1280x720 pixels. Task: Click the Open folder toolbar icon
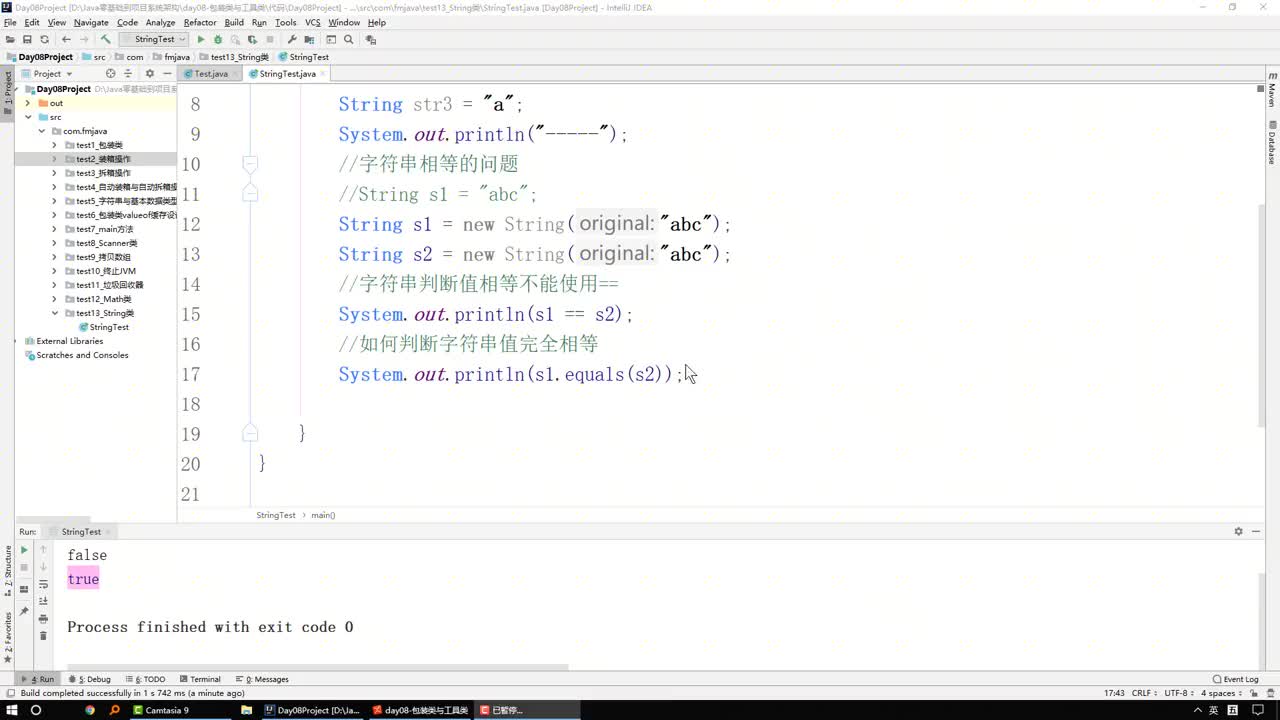pos(10,40)
